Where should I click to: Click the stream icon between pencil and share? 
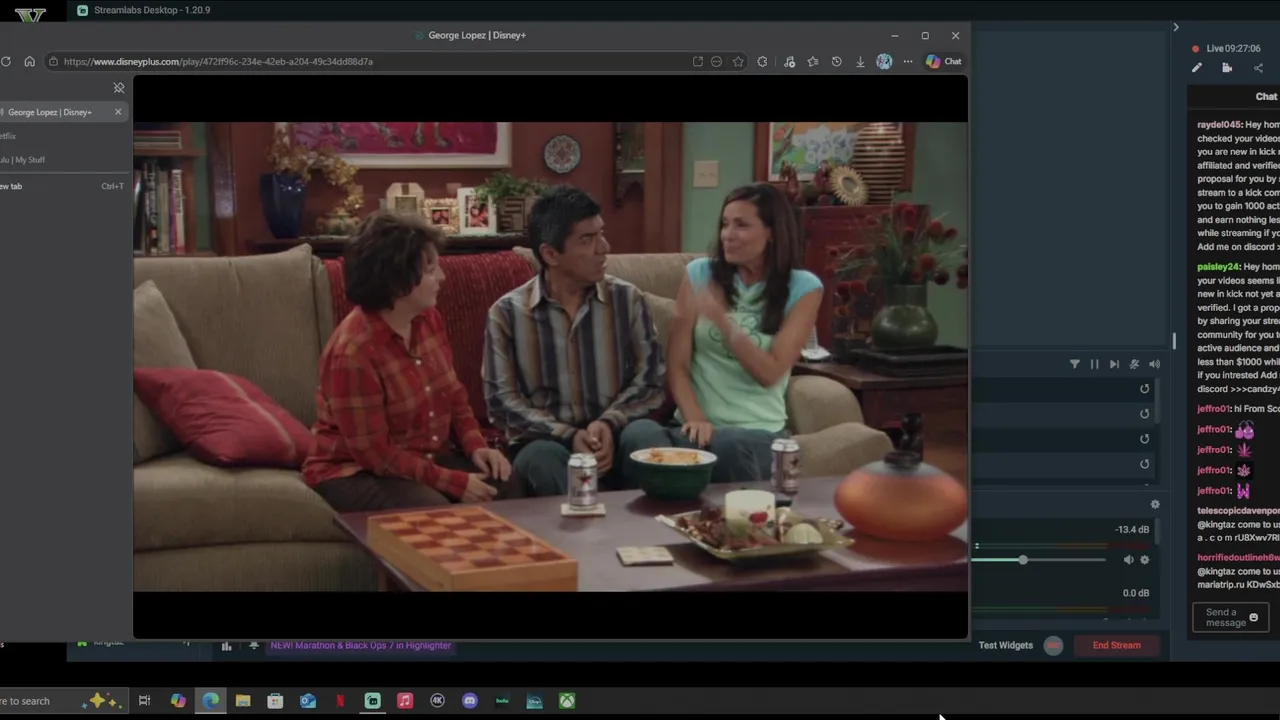pos(1227,68)
